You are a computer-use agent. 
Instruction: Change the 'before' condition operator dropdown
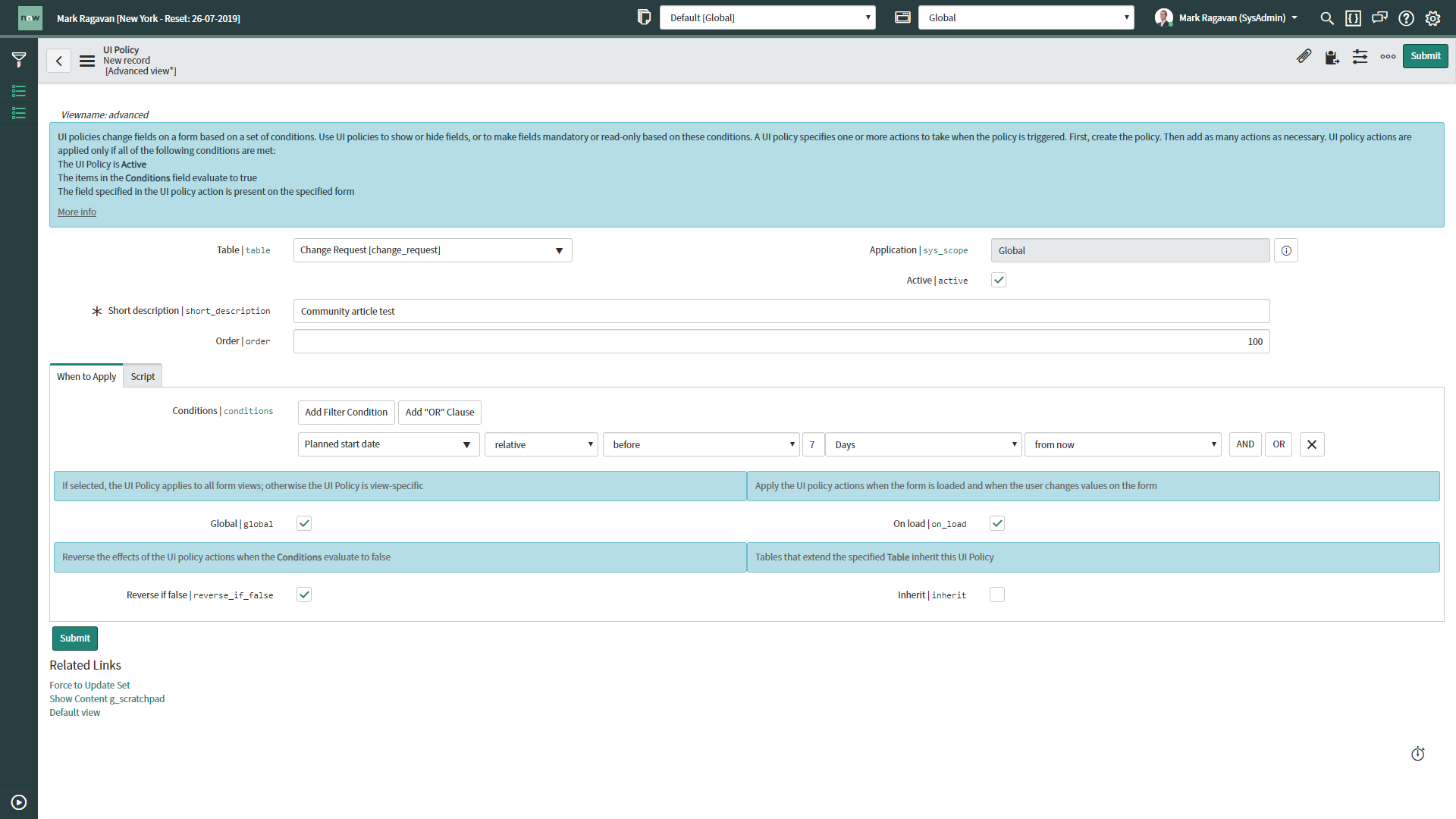pyautogui.click(x=701, y=444)
